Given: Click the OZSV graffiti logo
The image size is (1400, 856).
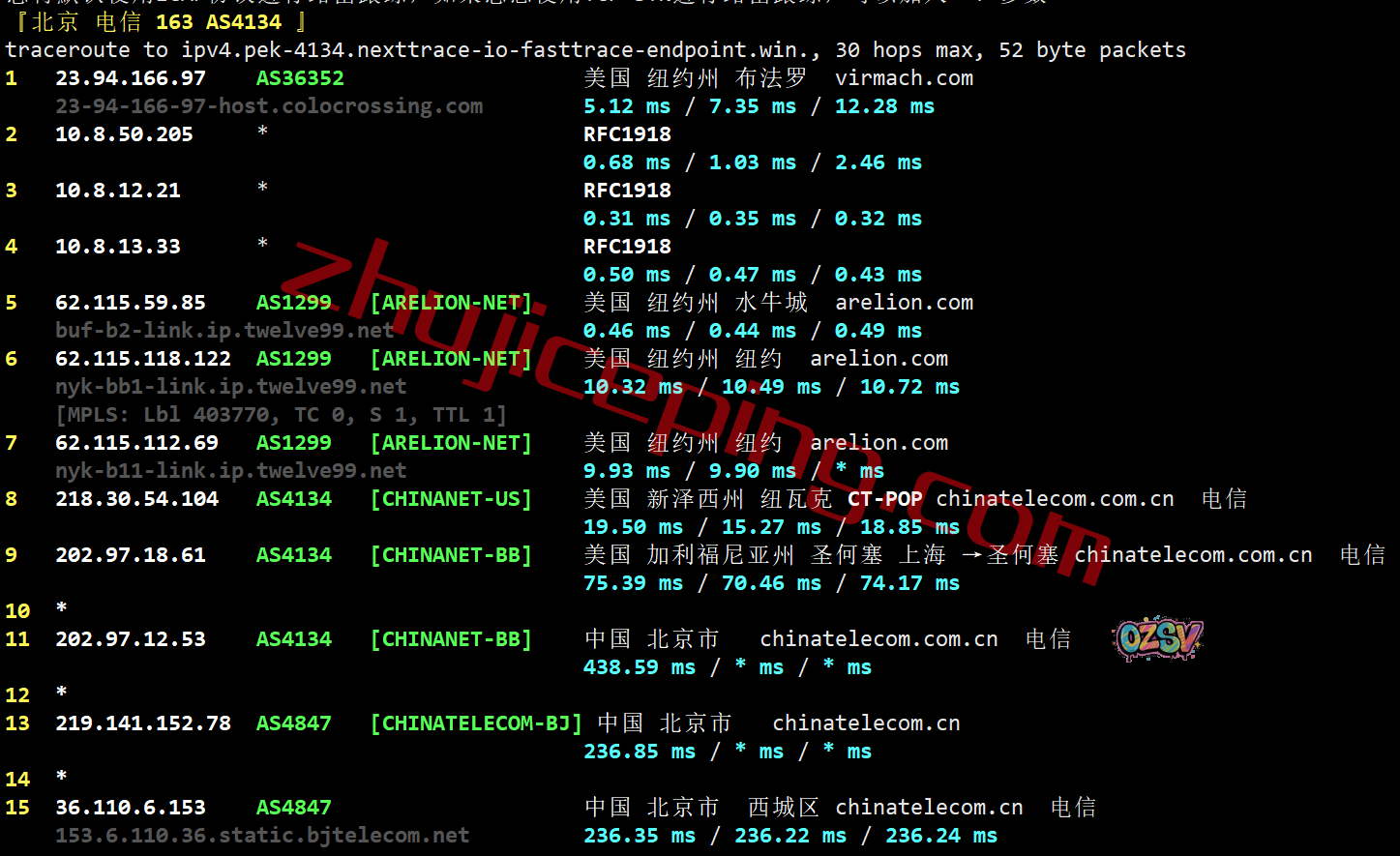Looking at the screenshot, I should click(1157, 639).
